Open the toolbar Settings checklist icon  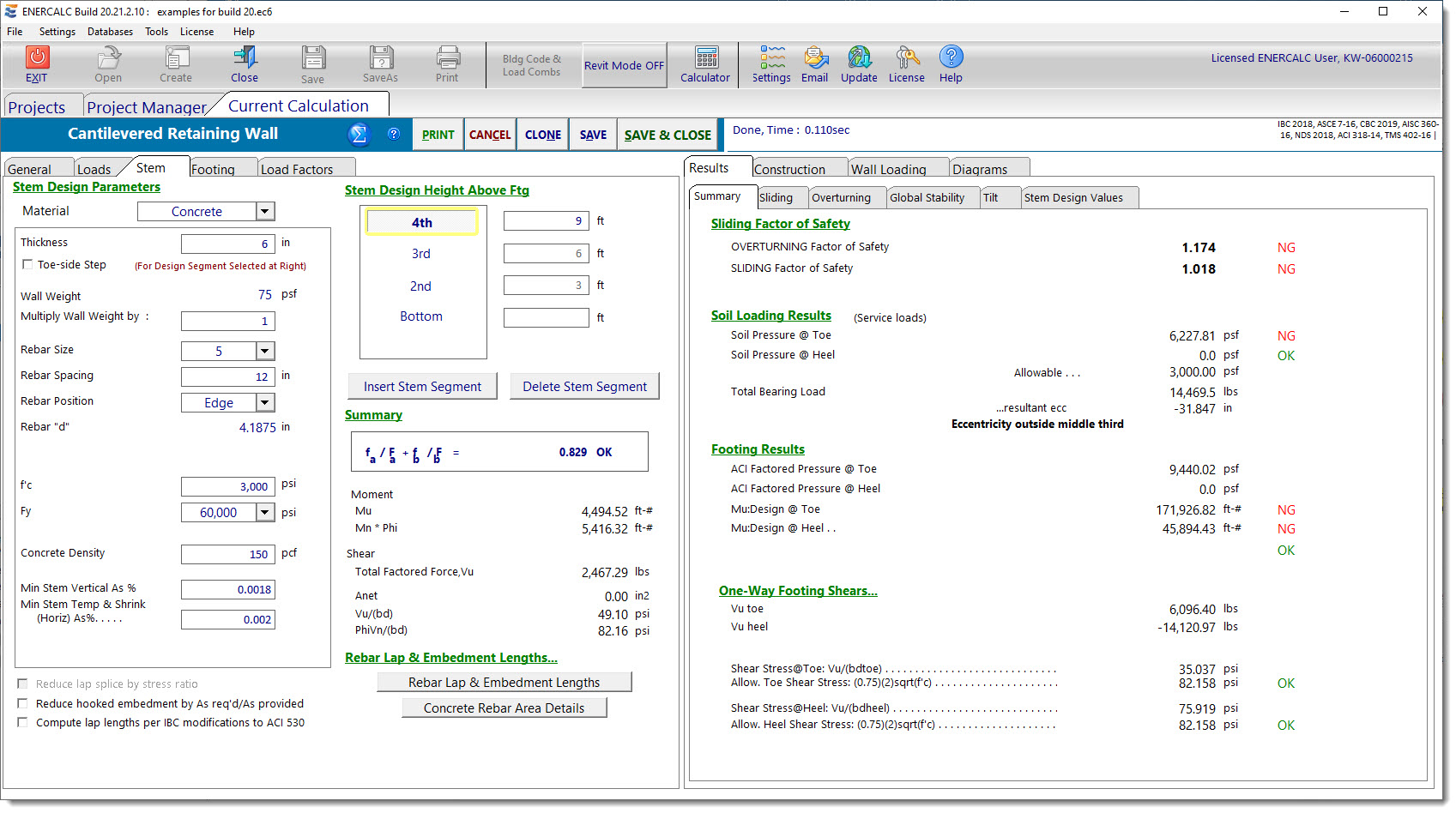pos(771,58)
